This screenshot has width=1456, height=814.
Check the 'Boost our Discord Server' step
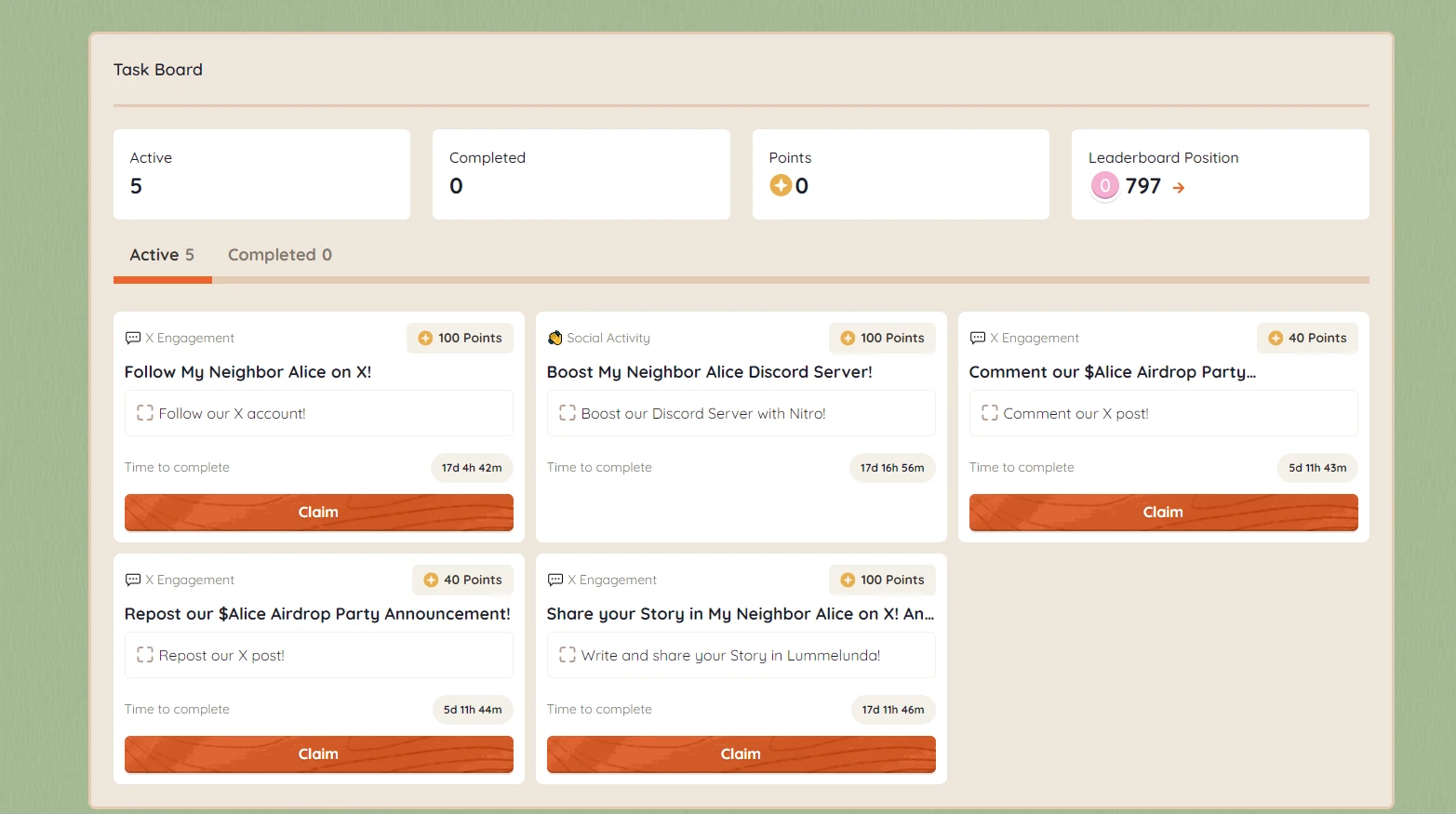tap(568, 413)
